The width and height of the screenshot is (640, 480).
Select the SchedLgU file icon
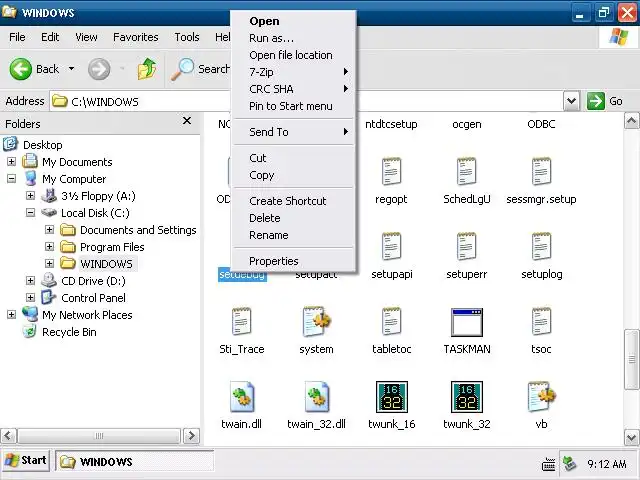pos(467,172)
